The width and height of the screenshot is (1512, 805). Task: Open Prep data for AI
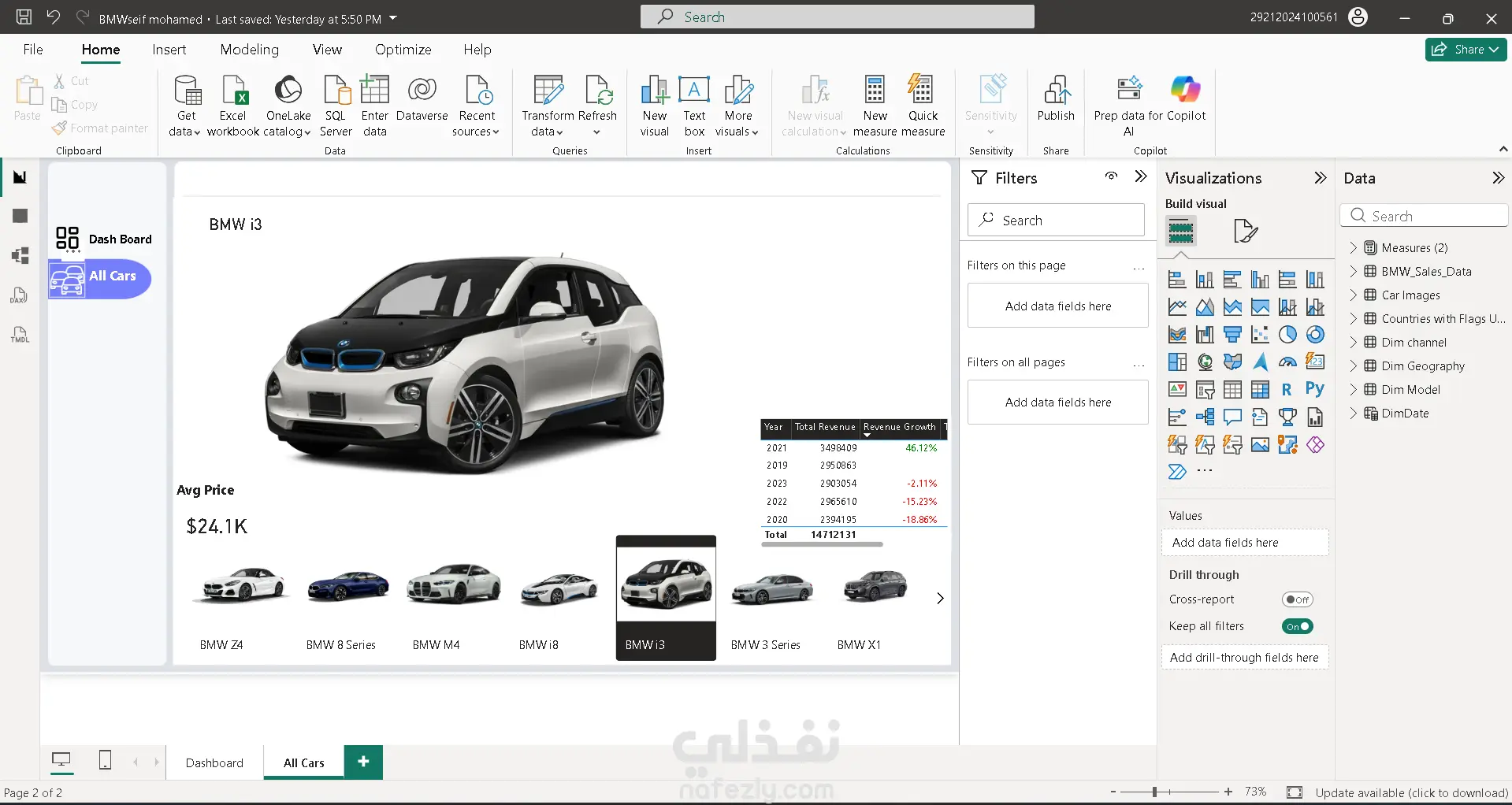[1129, 106]
